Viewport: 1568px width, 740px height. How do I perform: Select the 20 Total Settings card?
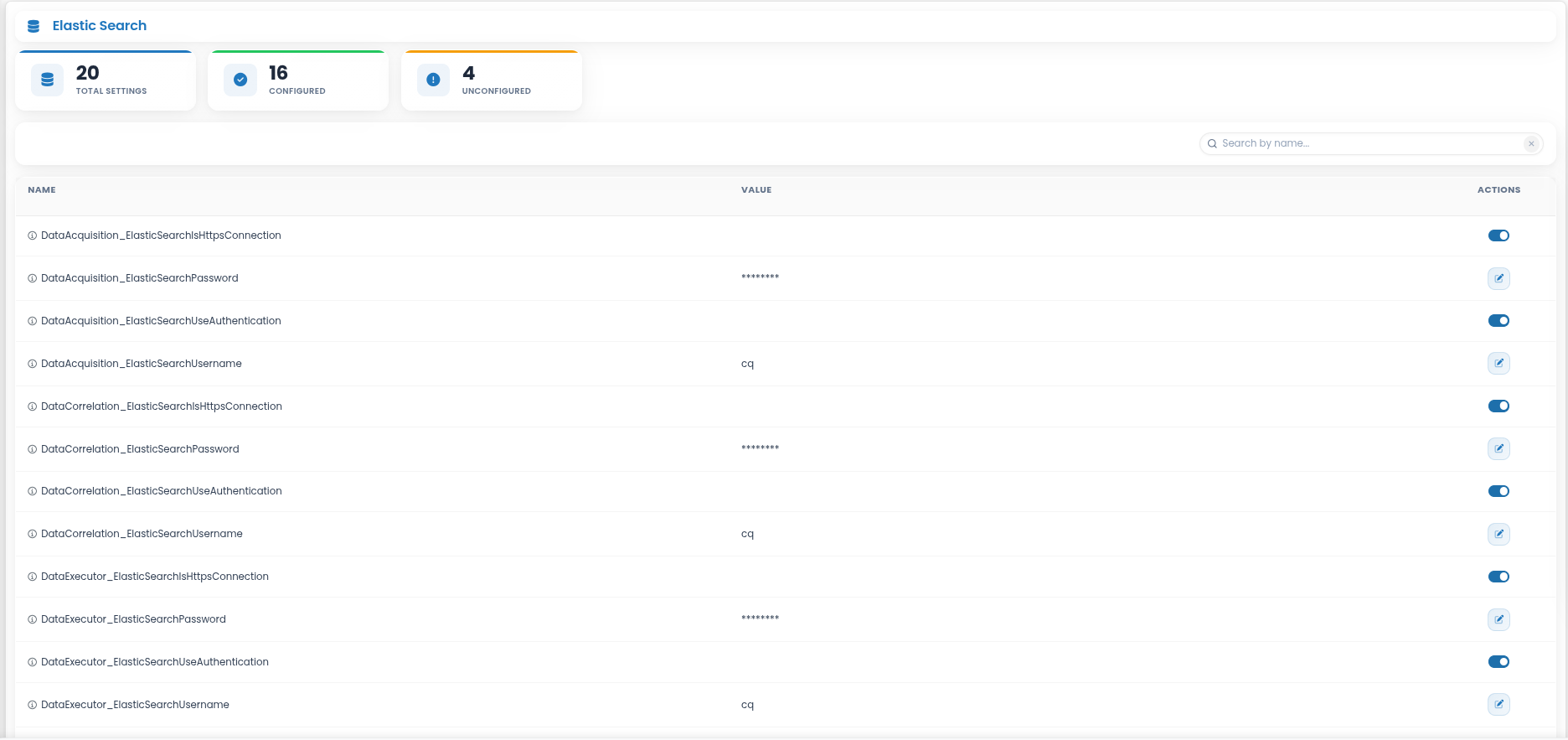pos(106,80)
